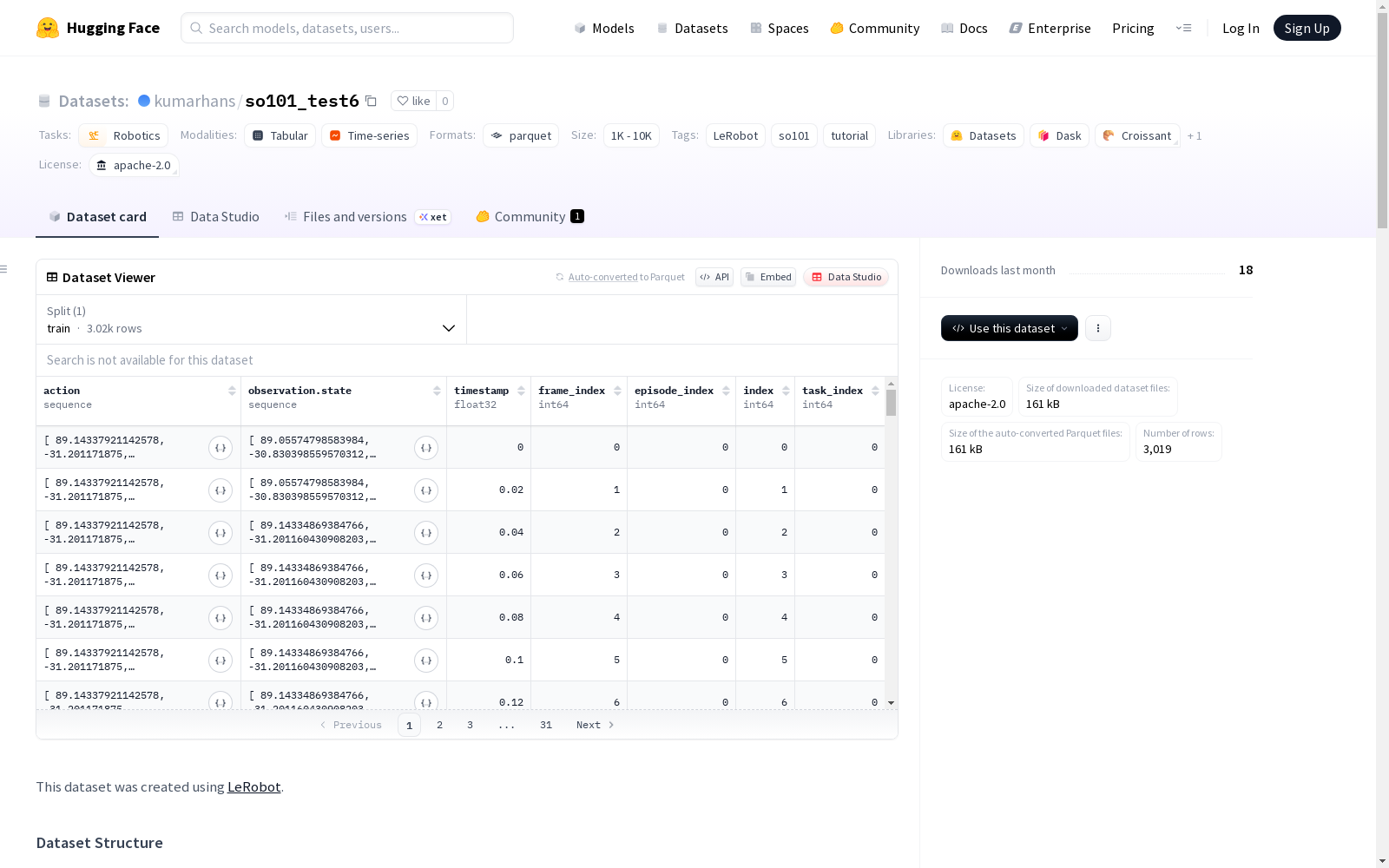The image size is (1389, 868).
Task: Open the kumarhans user profile link
Action: (194, 101)
